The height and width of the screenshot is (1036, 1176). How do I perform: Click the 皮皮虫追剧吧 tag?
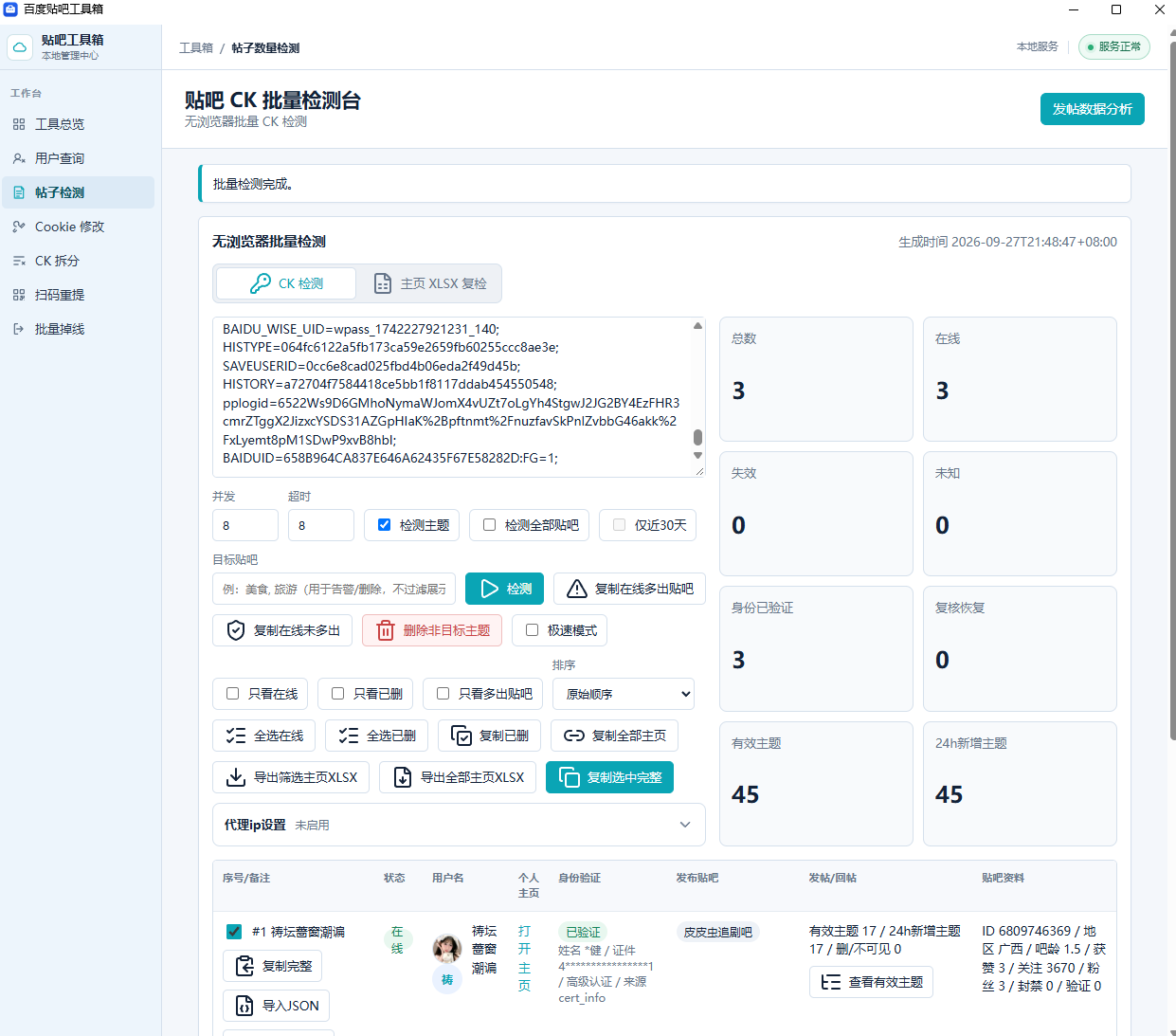point(717,932)
